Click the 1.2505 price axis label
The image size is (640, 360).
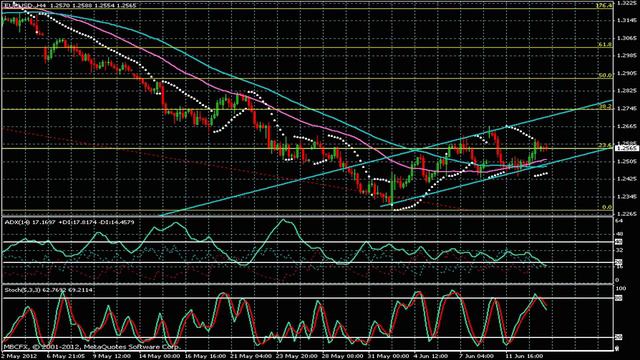(627, 162)
